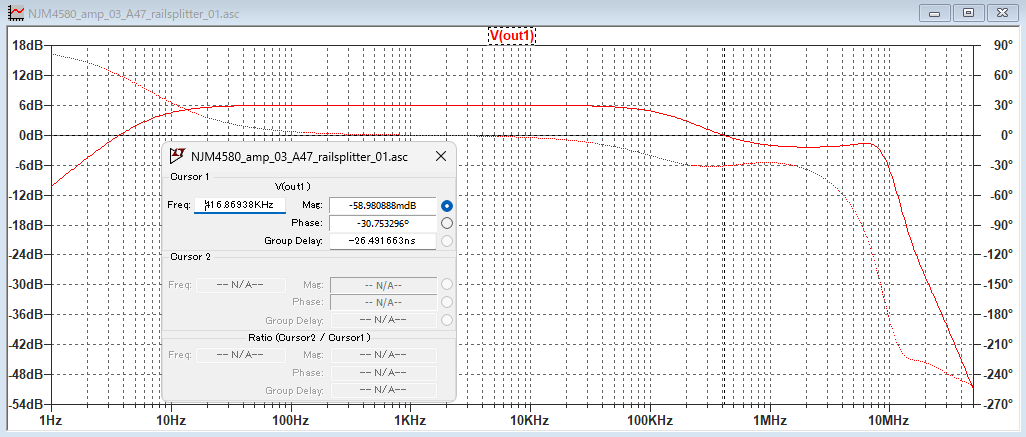Close the cursor readout dialog
The height and width of the screenshot is (437, 1026).
[441, 156]
